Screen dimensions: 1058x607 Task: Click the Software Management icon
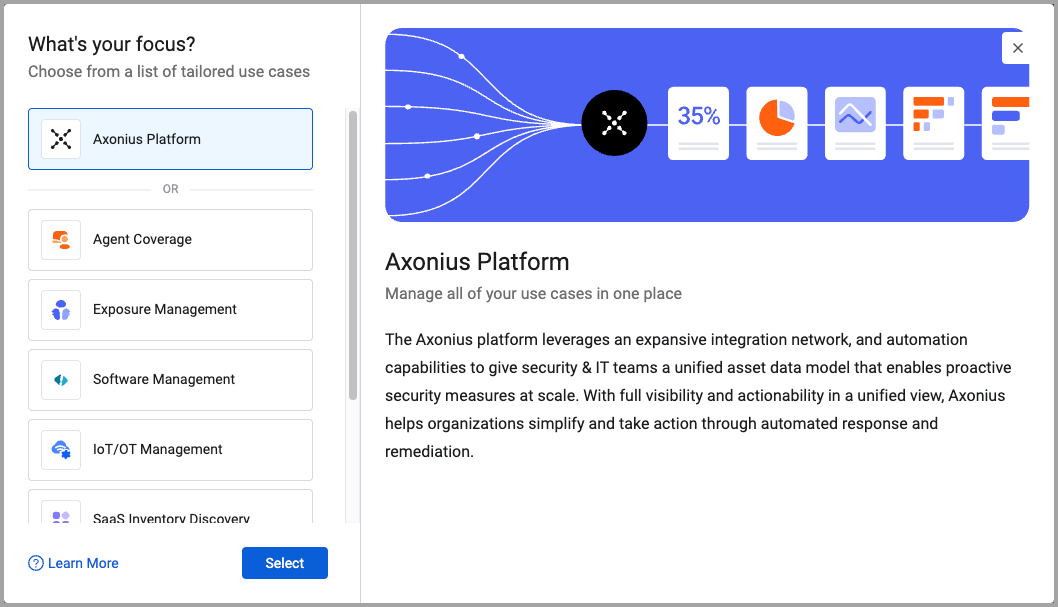(x=61, y=380)
